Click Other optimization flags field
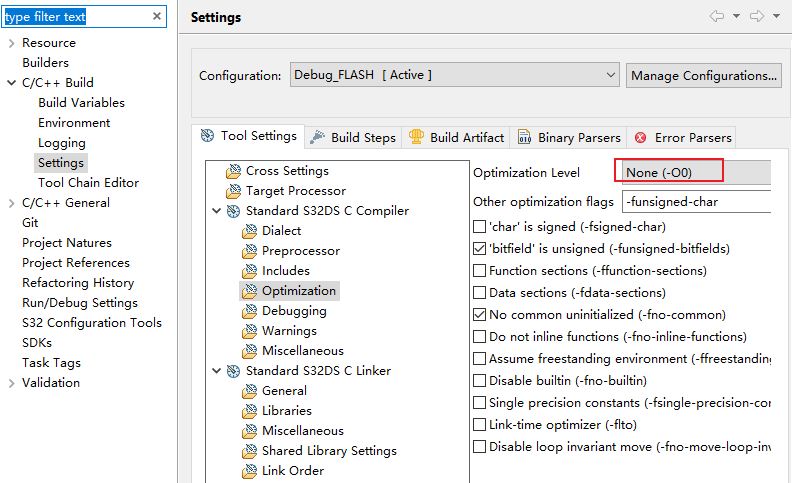The width and height of the screenshot is (792, 483). pos(697,202)
